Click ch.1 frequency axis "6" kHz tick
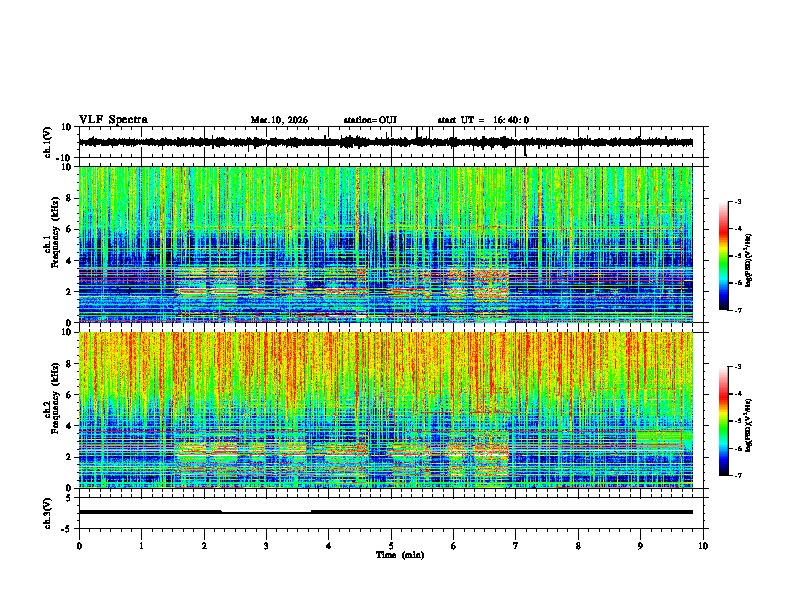 click(70, 229)
